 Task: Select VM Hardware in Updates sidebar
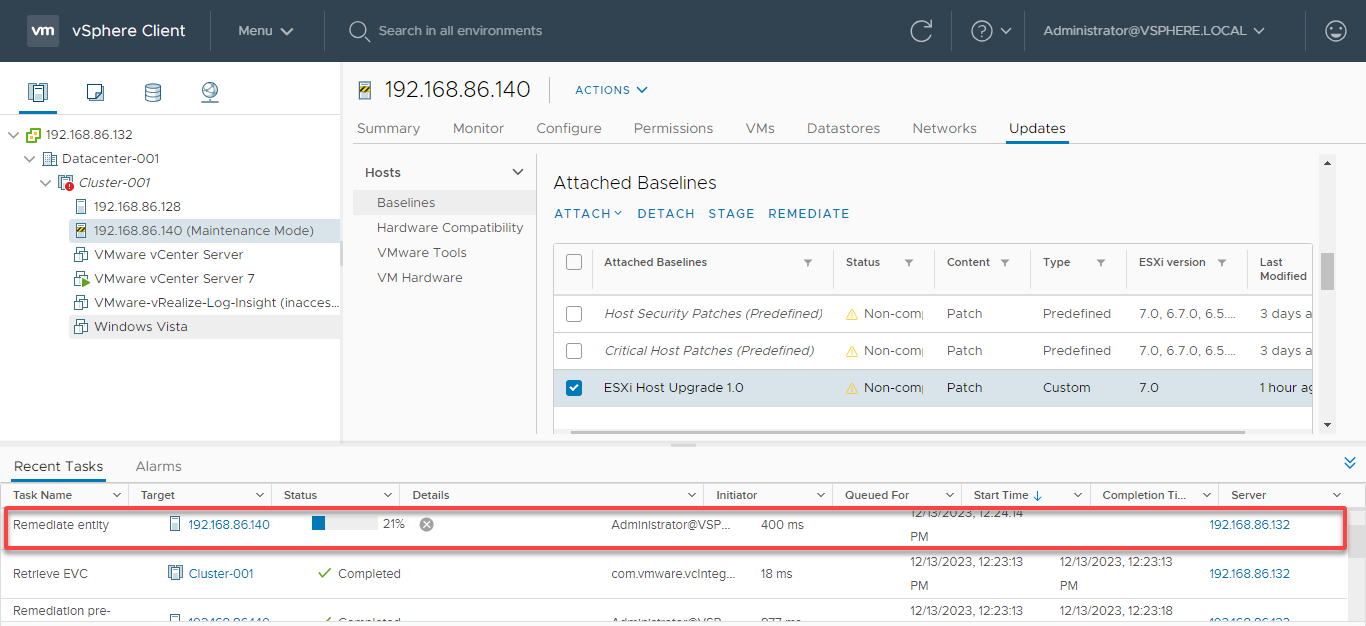pyautogui.click(x=420, y=278)
